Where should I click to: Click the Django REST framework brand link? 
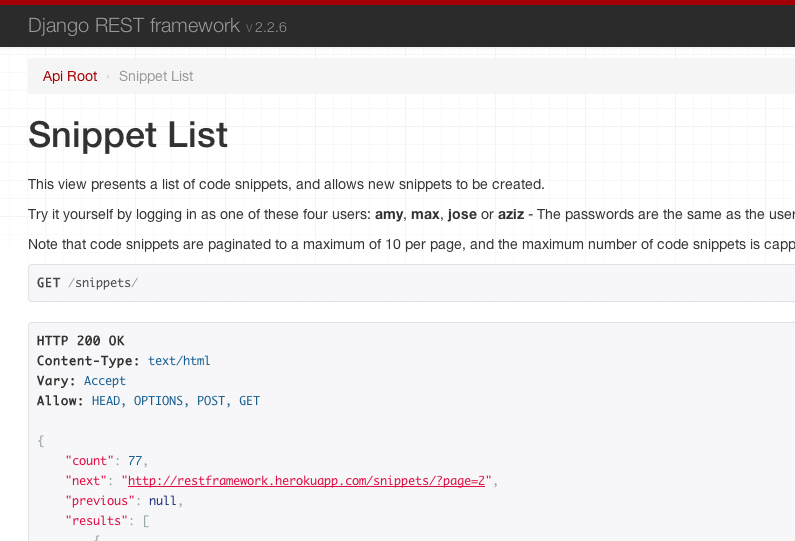click(x=134, y=26)
